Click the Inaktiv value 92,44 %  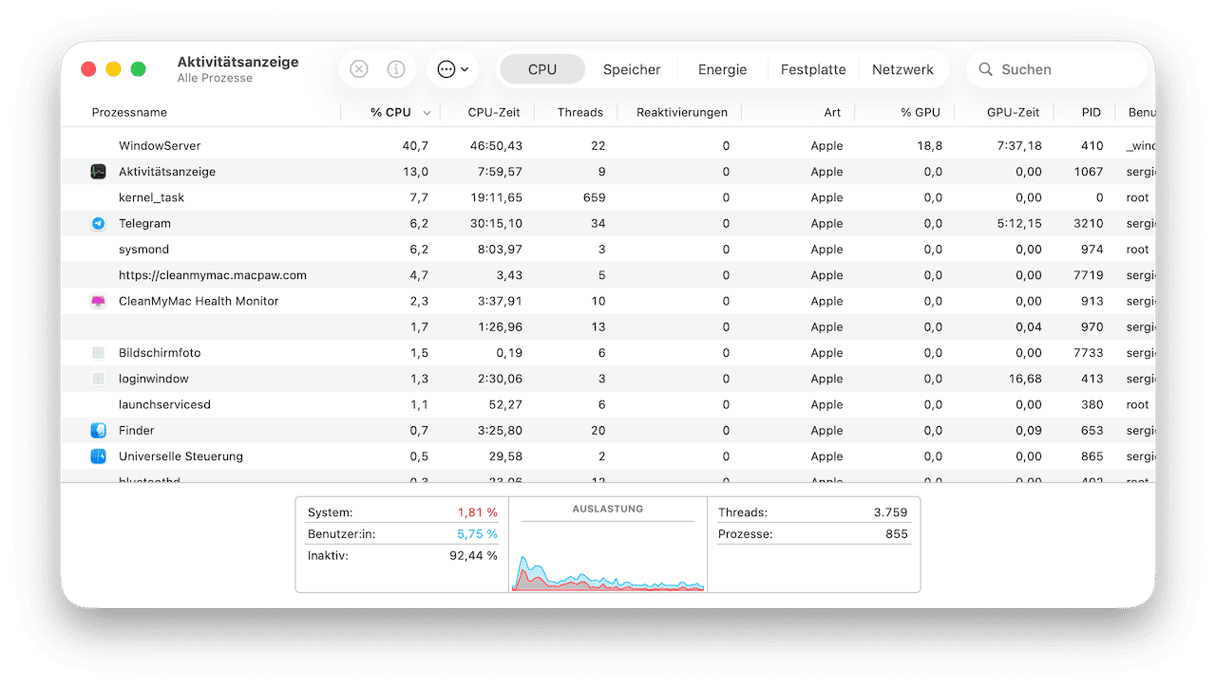pyautogui.click(x=474, y=556)
